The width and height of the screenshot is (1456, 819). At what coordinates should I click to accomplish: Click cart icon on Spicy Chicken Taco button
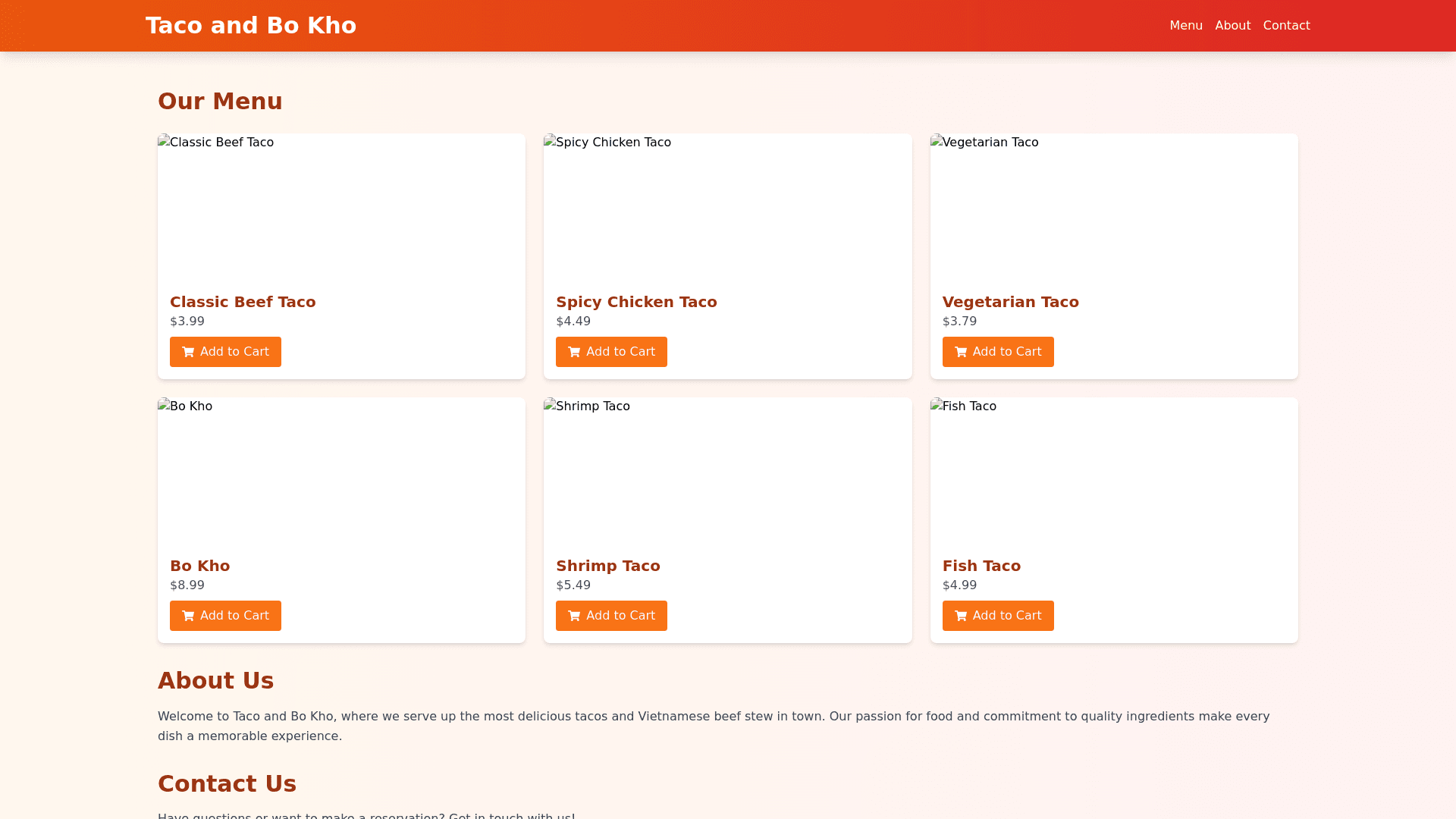point(574,352)
